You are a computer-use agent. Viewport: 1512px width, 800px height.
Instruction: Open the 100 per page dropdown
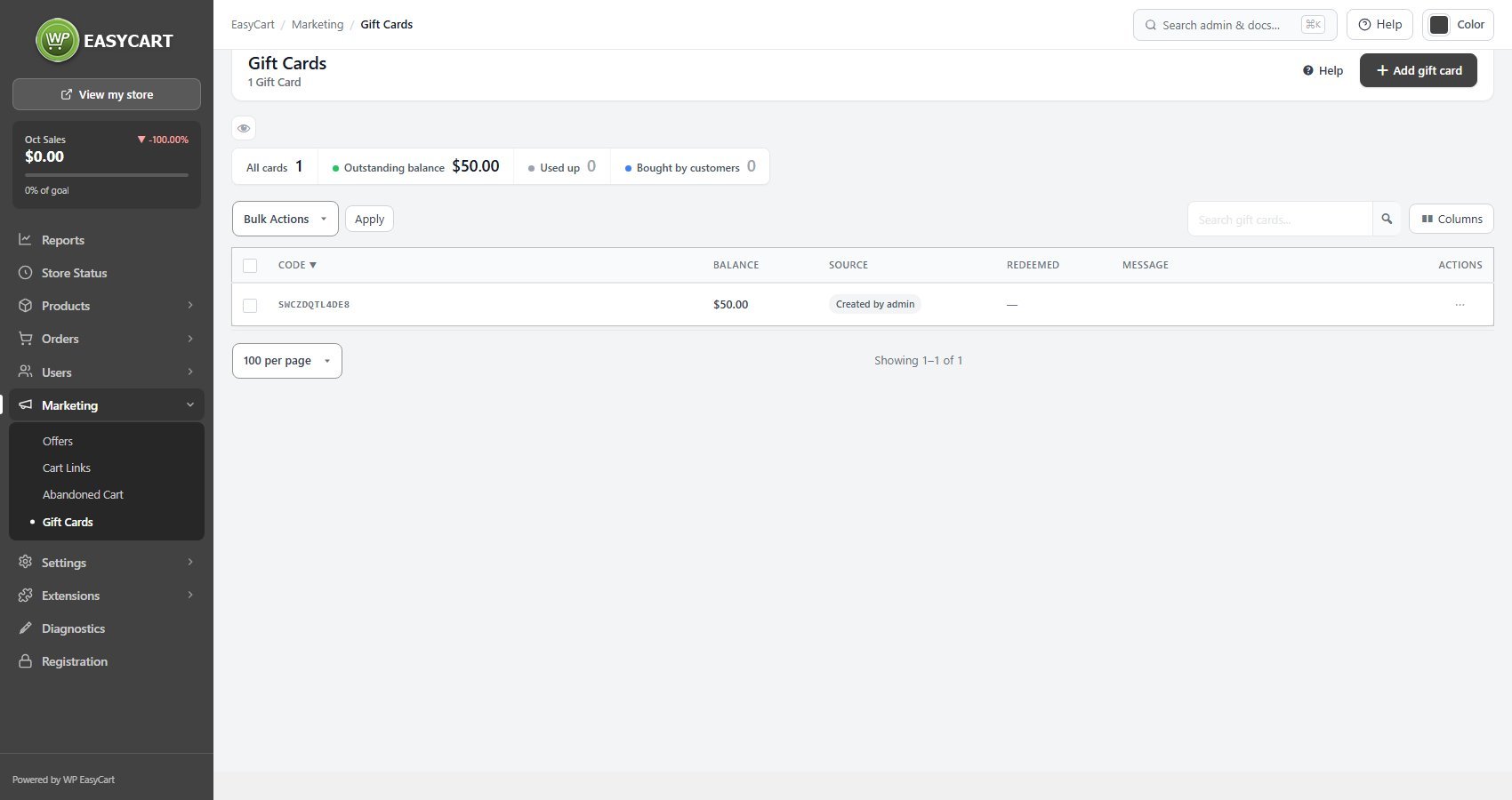[x=287, y=361]
